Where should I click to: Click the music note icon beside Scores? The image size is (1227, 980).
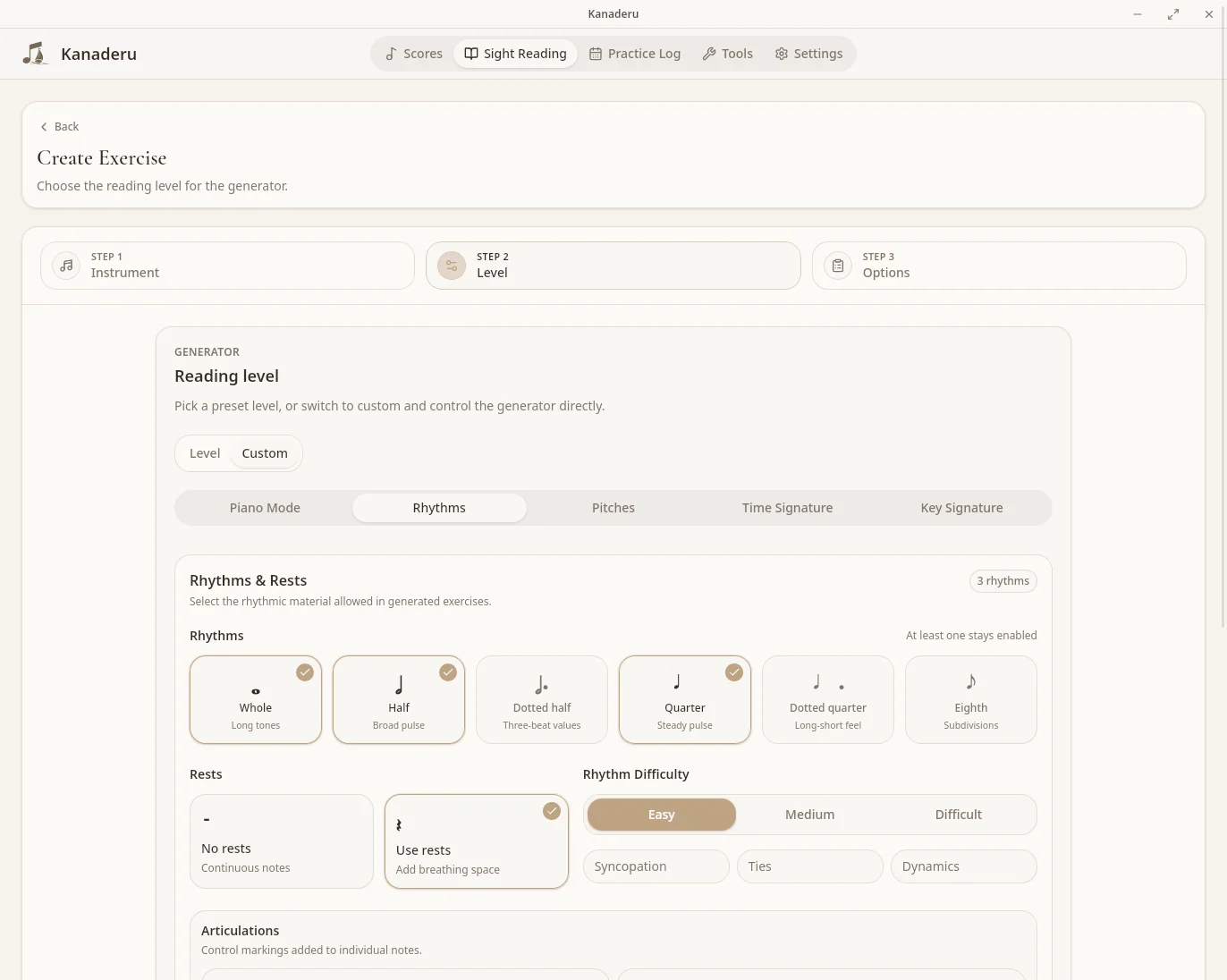[391, 54]
